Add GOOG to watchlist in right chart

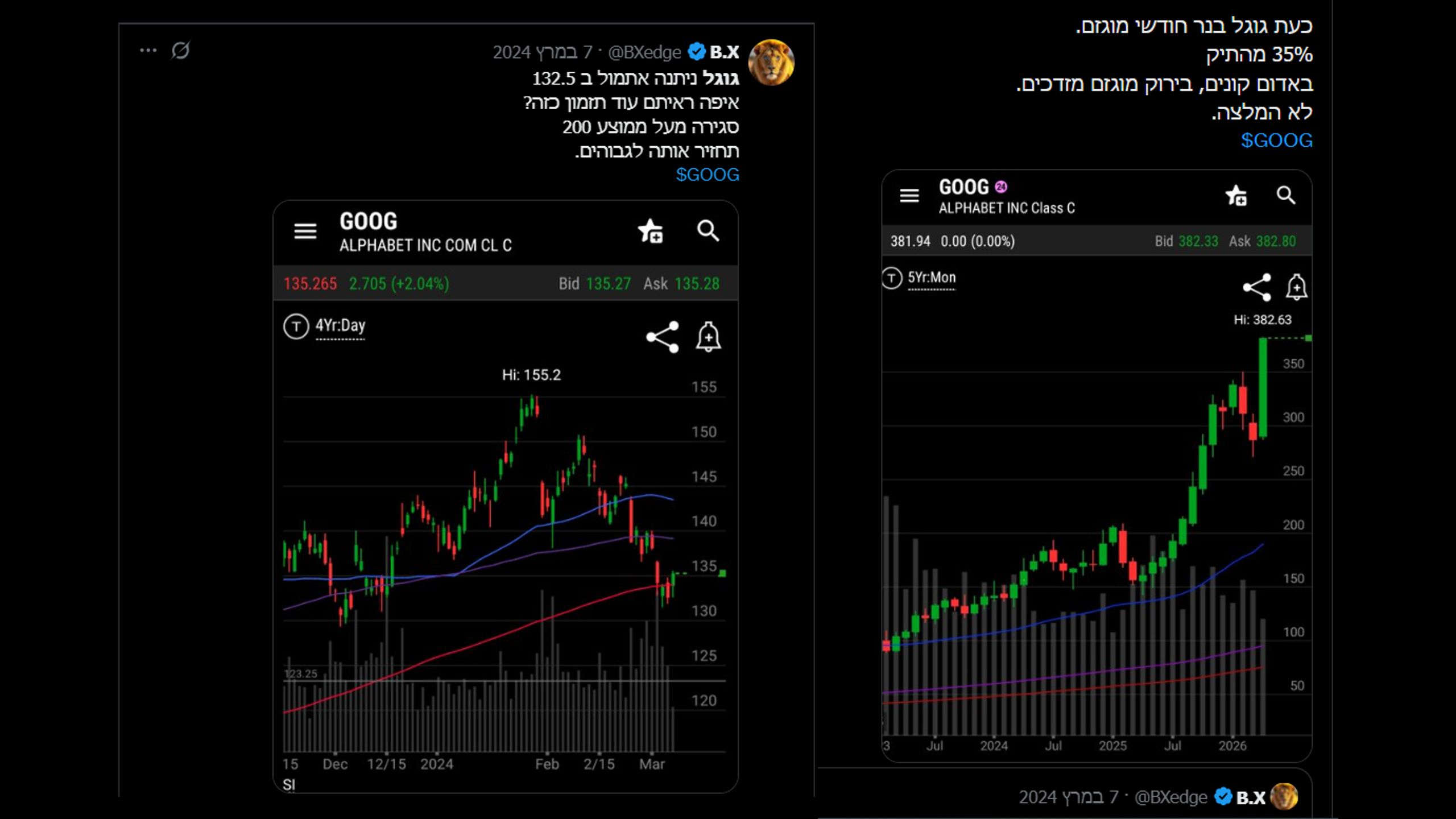tap(1236, 196)
